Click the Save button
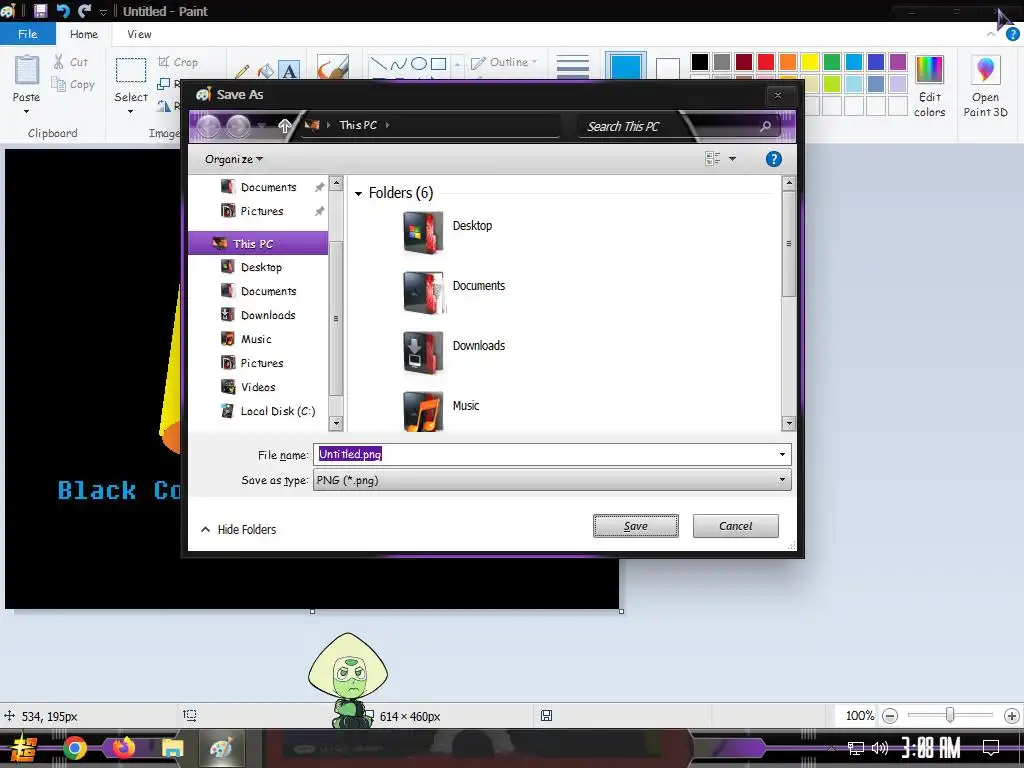The height and width of the screenshot is (768, 1024). tap(635, 526)
